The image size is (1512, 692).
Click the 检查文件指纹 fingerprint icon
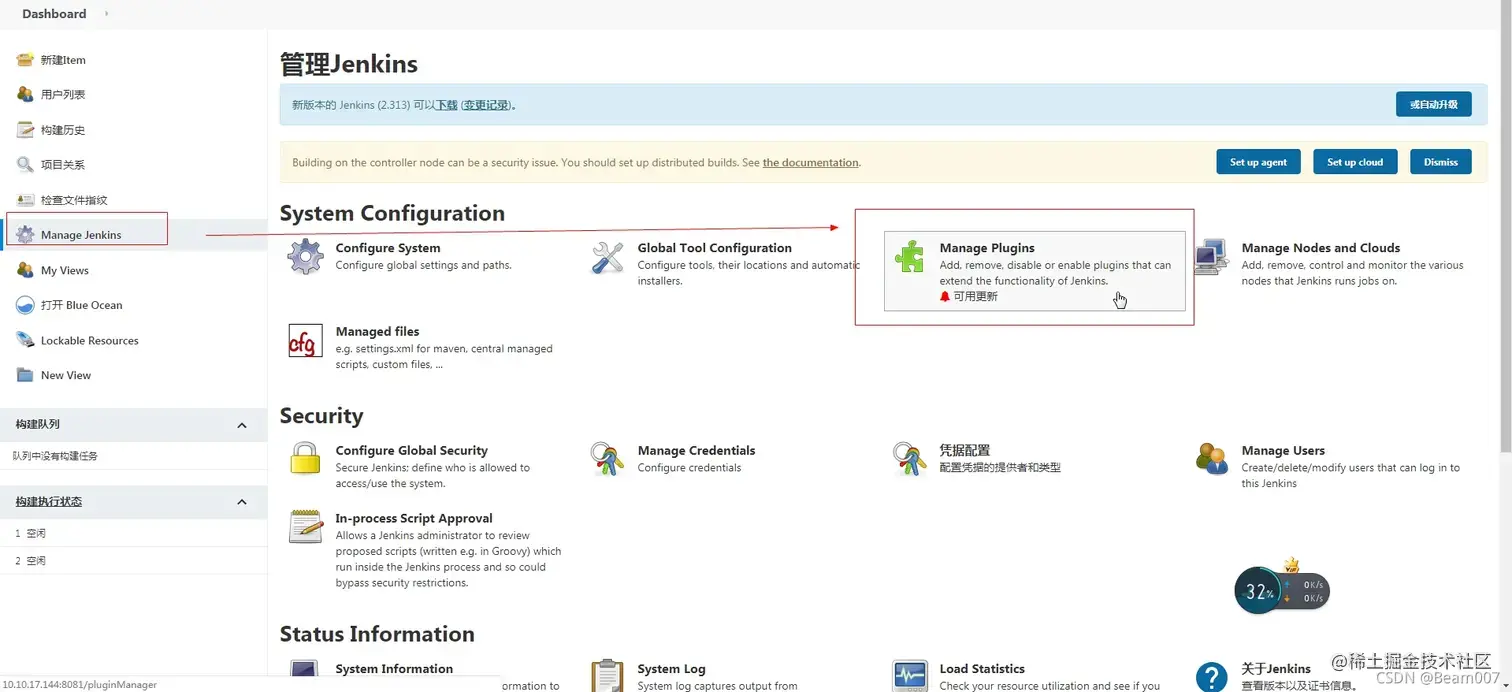coord(25,199)
